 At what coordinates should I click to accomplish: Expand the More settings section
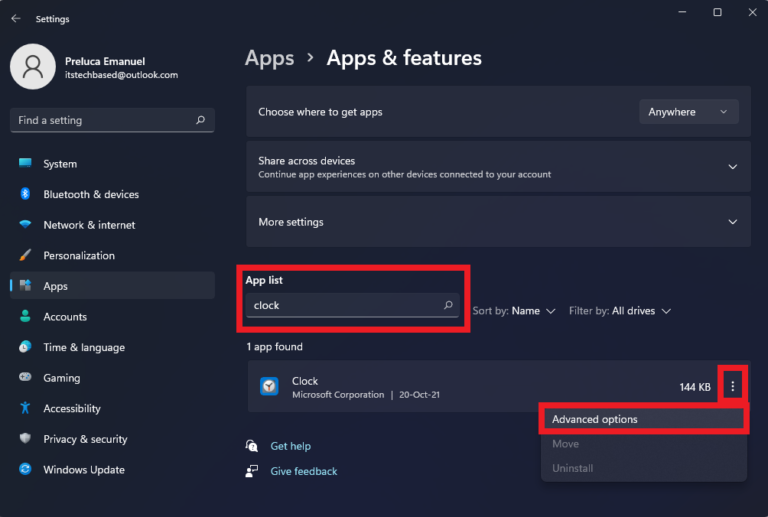[733, 222]
